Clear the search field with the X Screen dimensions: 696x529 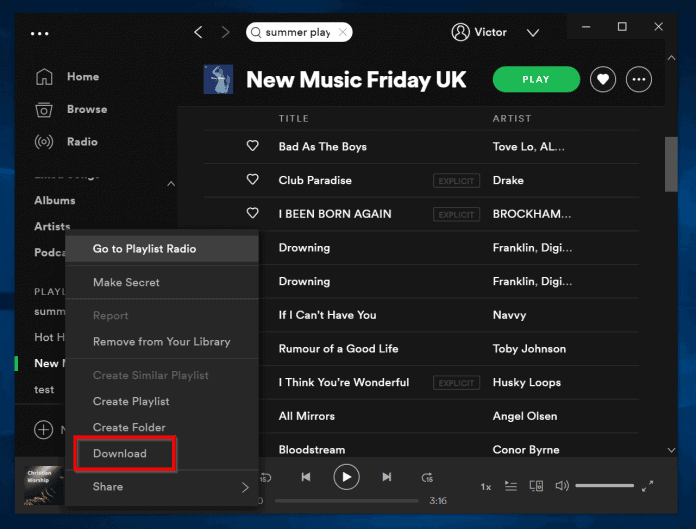coord(343,32)
